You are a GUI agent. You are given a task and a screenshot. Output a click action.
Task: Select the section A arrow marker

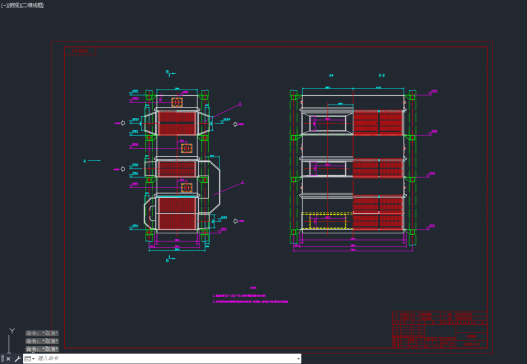[91, 161]
